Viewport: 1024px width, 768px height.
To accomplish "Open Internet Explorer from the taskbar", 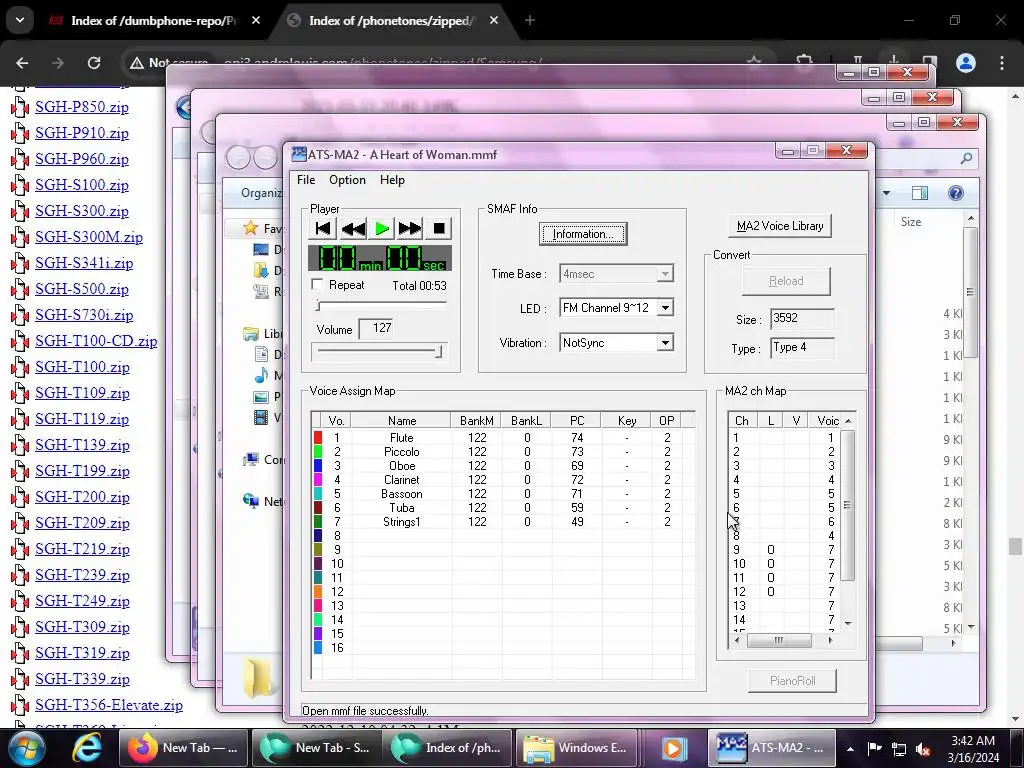I will coord(86,748).
